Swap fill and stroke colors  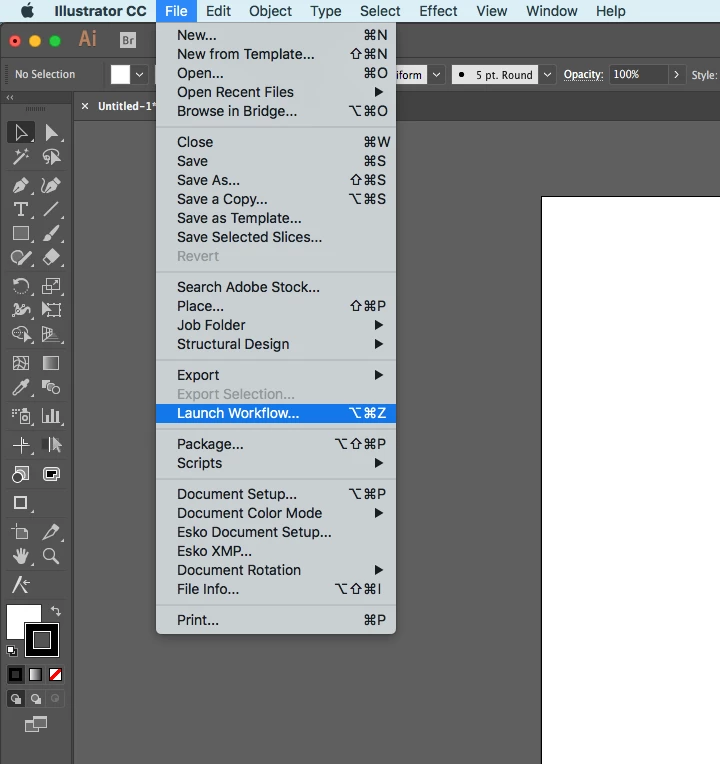pos(56,611)
